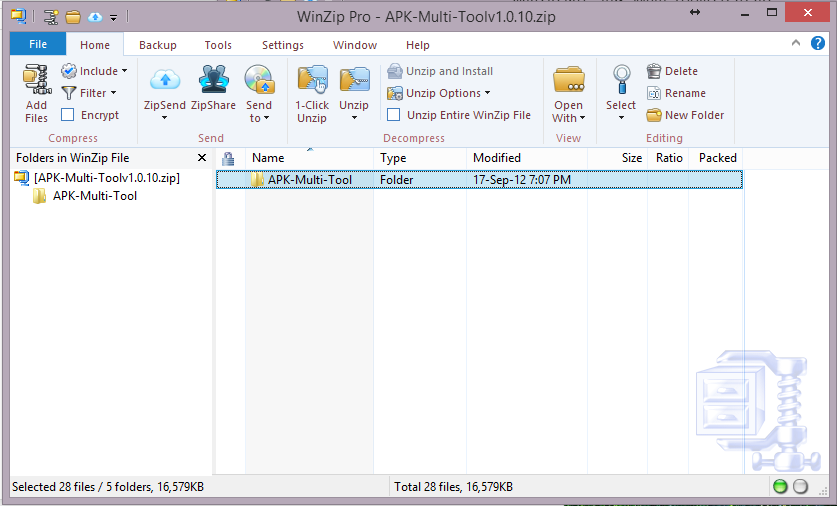Click the Rename icon
Viewport: 837px width, 506px height.
coord(654,93)
